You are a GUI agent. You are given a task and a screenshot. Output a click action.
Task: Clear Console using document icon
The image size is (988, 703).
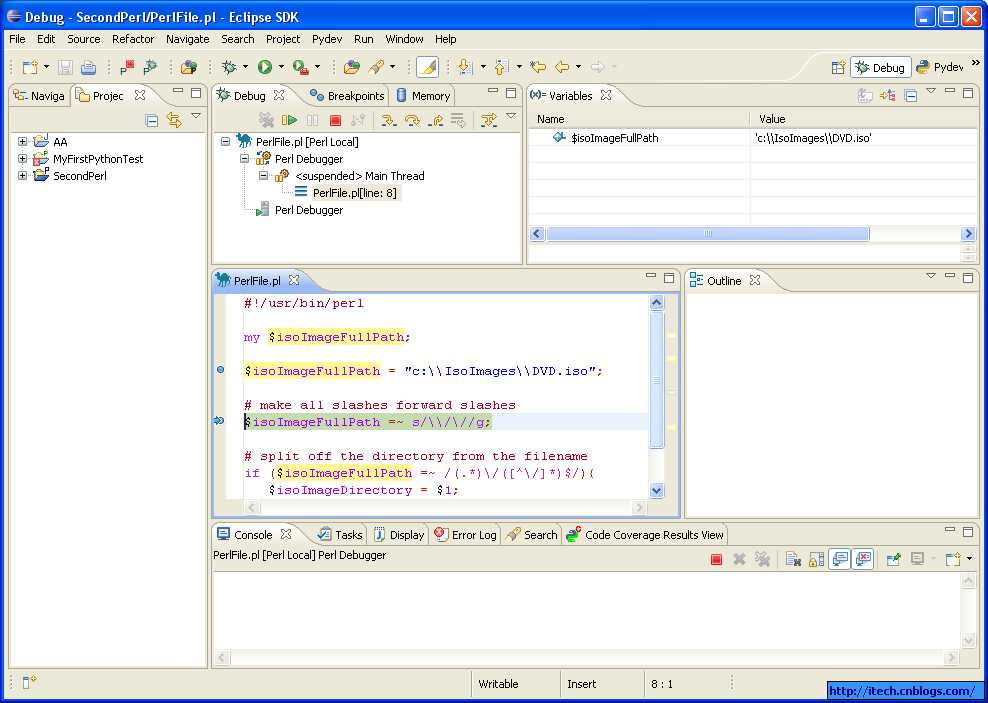pyautogui.click(x=793, y=559)
